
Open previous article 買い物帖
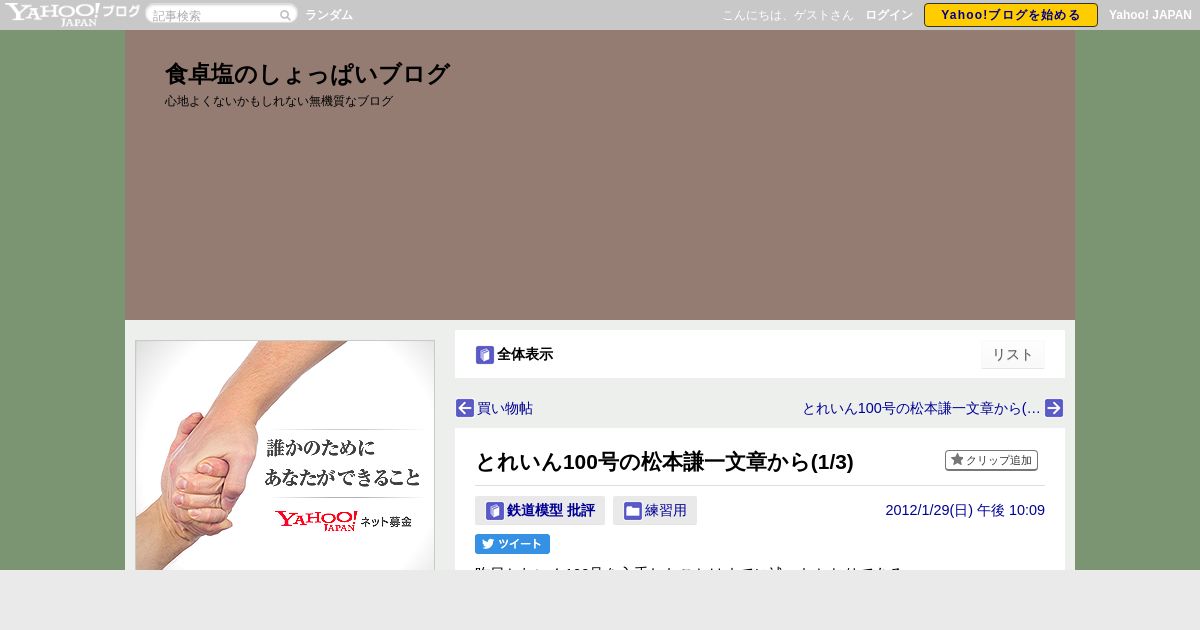click(505, 408)
